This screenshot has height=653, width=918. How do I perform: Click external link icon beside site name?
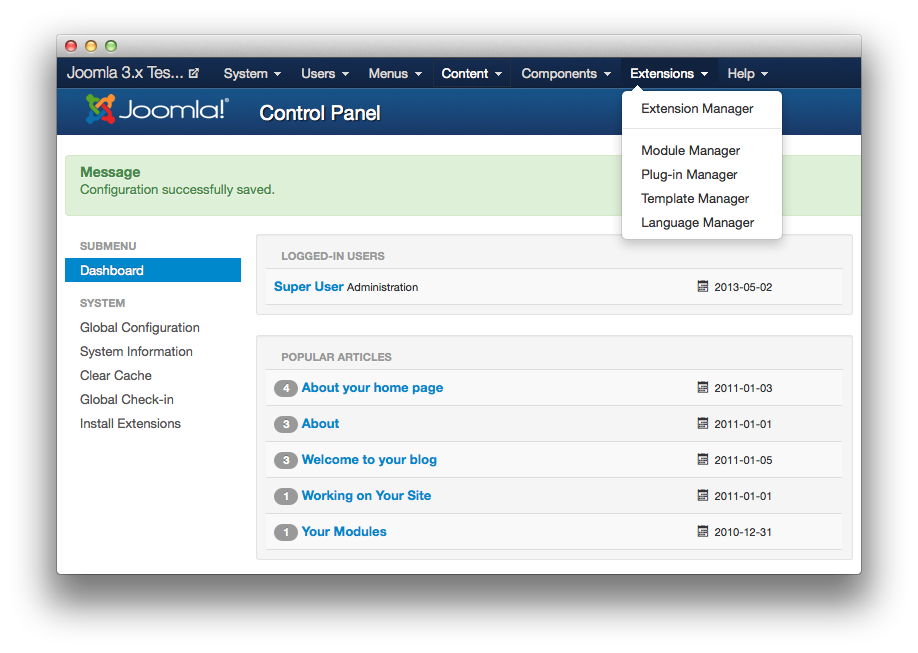[194, 73]
